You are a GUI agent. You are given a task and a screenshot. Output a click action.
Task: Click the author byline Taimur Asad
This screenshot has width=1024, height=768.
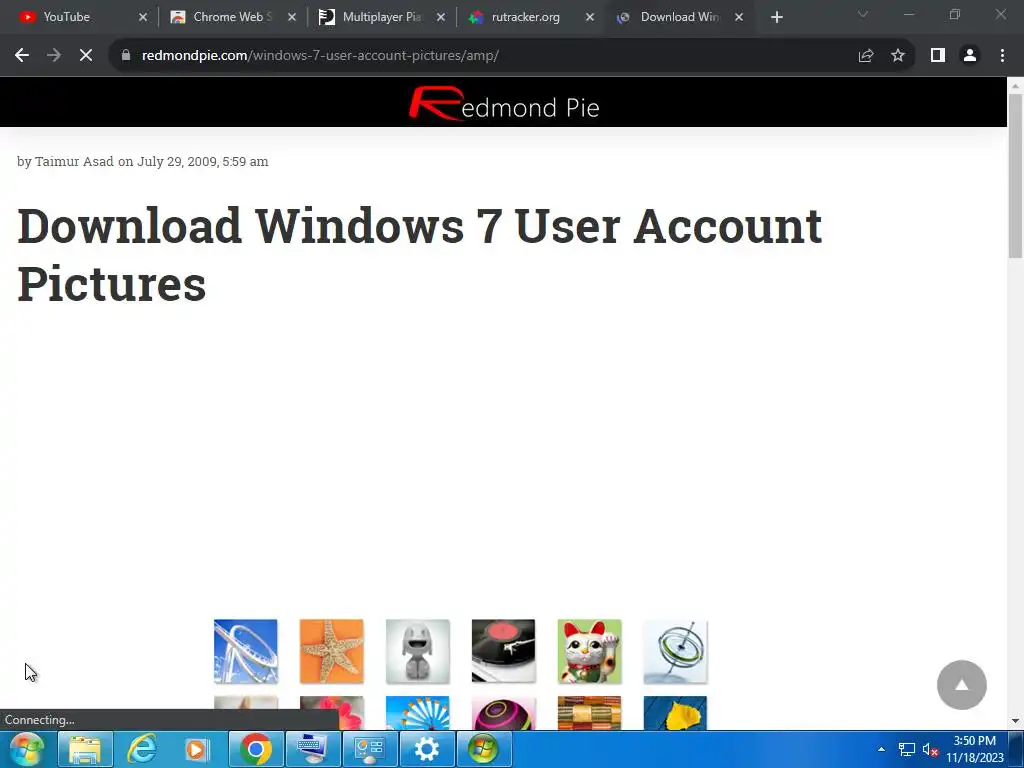(74, 161)
